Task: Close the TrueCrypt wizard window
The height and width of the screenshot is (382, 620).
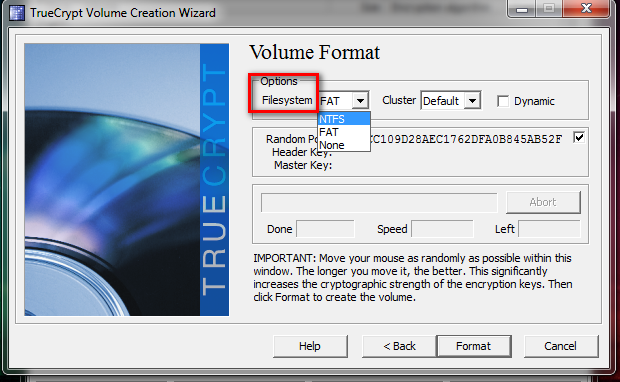Action: tap(587, 8)
